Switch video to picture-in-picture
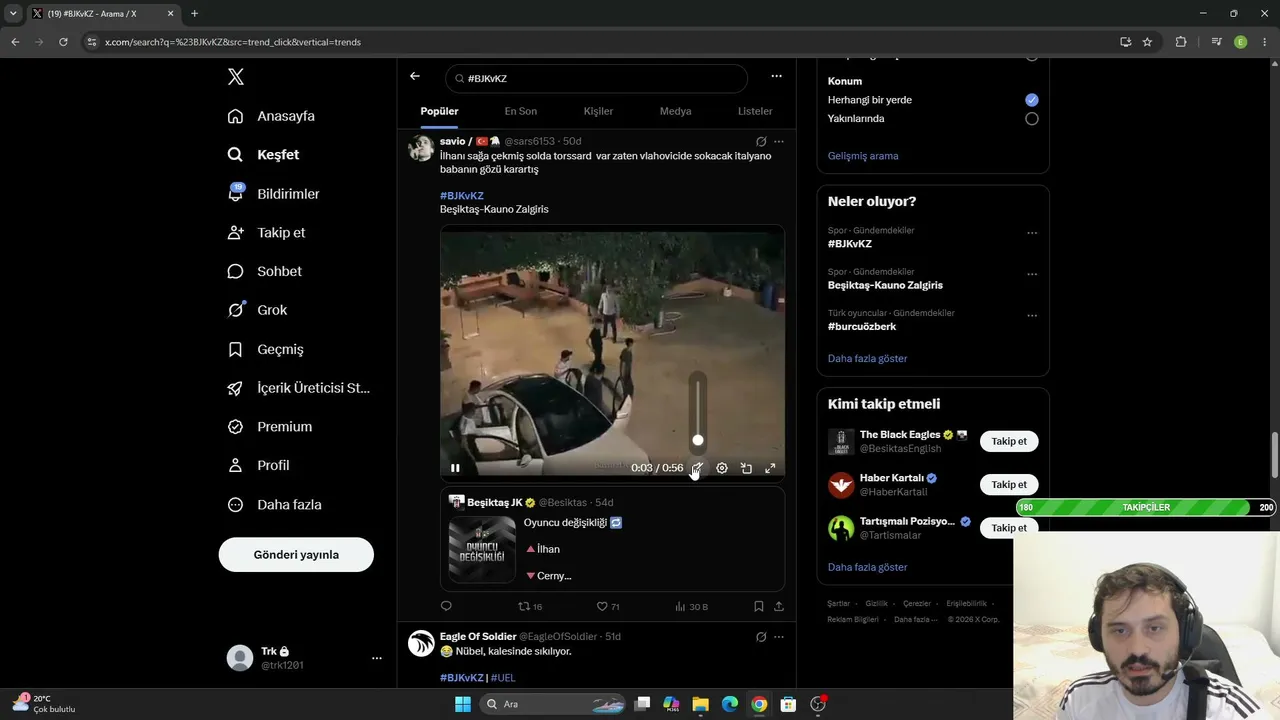This screenshot has width=1280, height=720. 746,468
